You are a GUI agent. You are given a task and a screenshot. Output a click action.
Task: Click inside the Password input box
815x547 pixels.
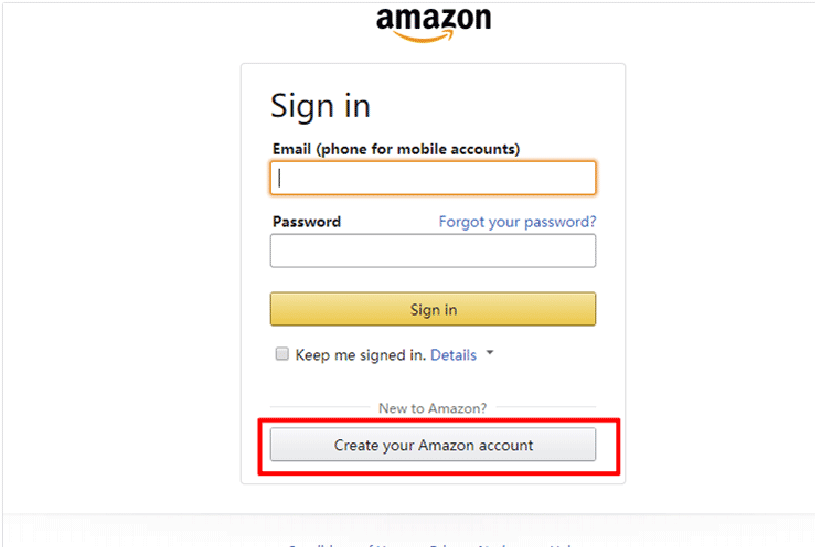[433, 251]
